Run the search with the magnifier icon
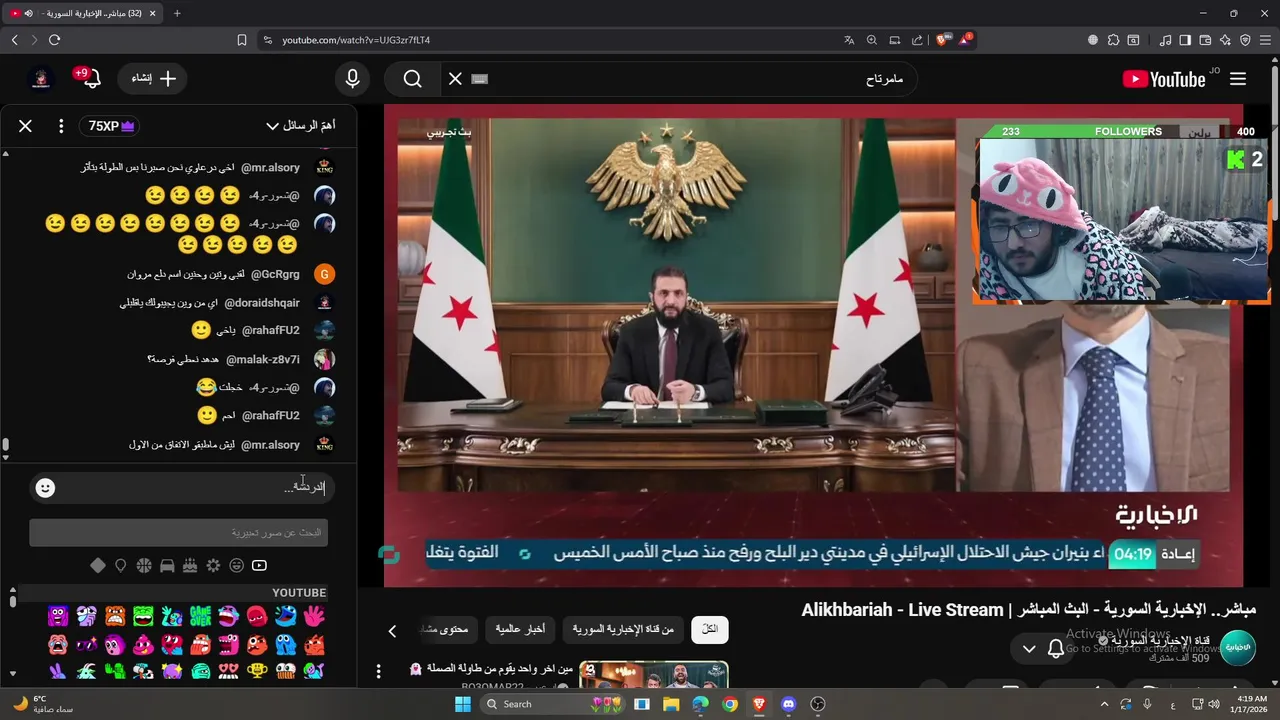Image resolution: width=1280 pixels, height=720 pixels. [413, 79]
